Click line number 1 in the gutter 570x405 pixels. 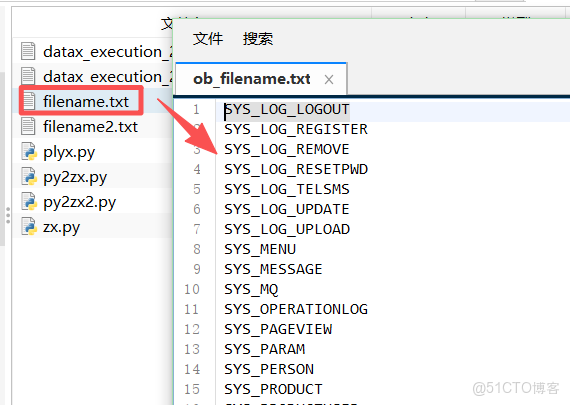coord(196,109)
